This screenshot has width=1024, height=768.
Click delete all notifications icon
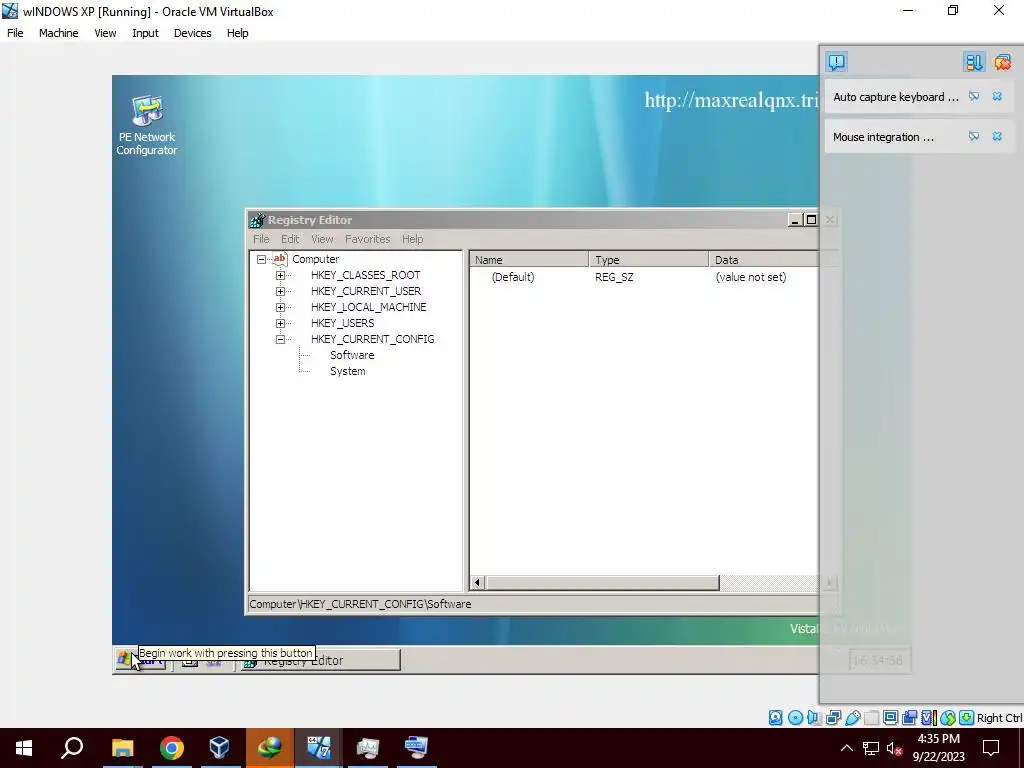[1002, 62]
